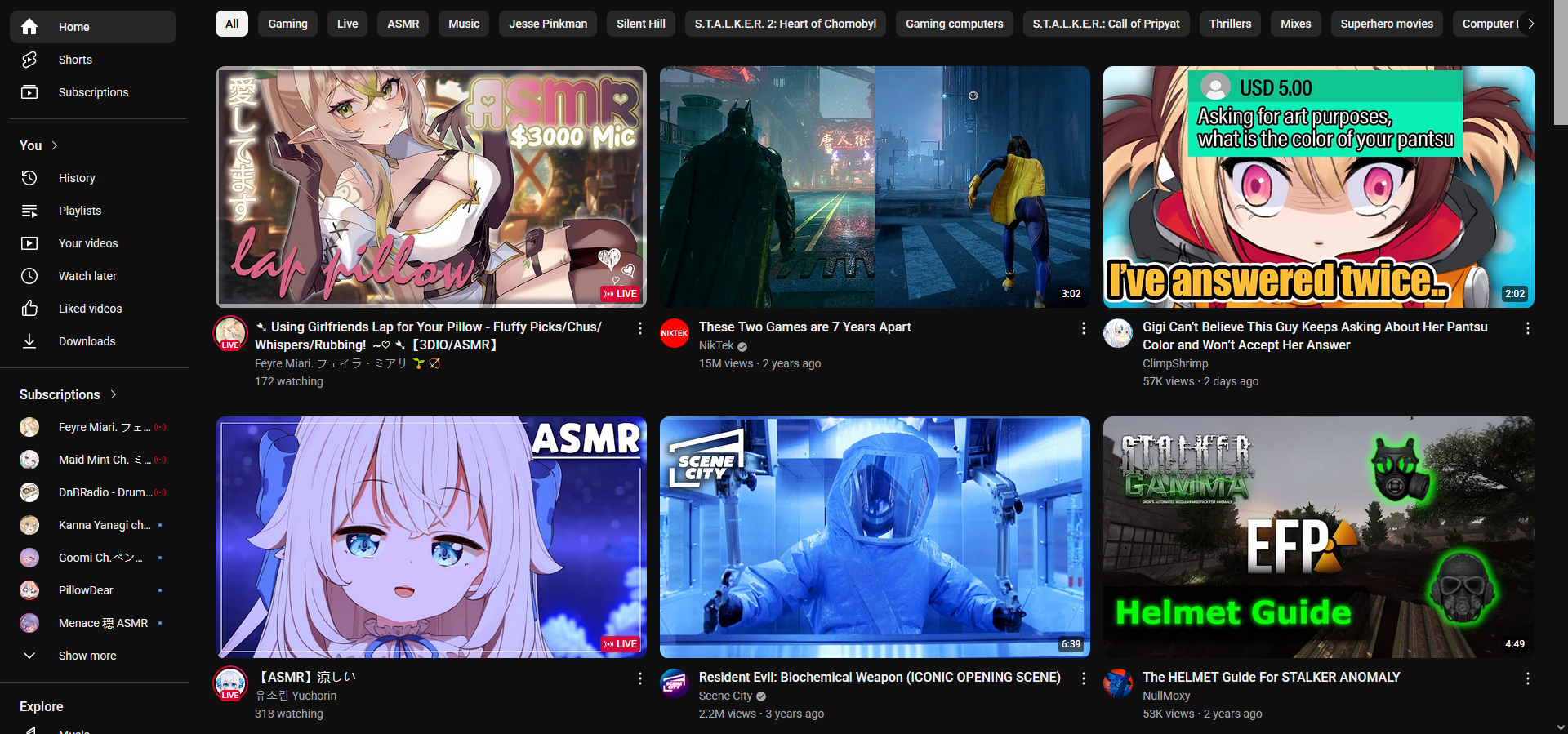
Task: Visit the Scene City channel name link
Action: tap(725, 696)
